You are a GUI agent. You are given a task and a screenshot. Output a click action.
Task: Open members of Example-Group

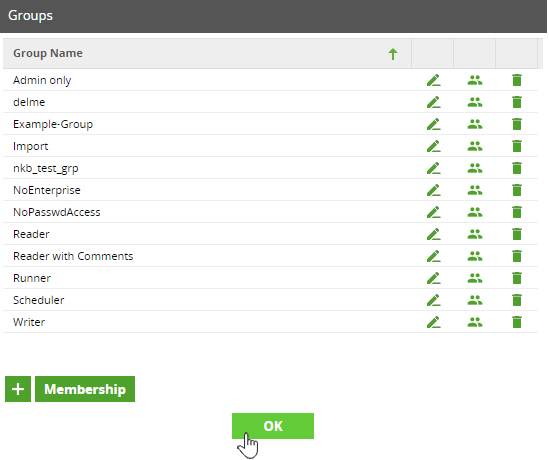[x=475, y=124]
